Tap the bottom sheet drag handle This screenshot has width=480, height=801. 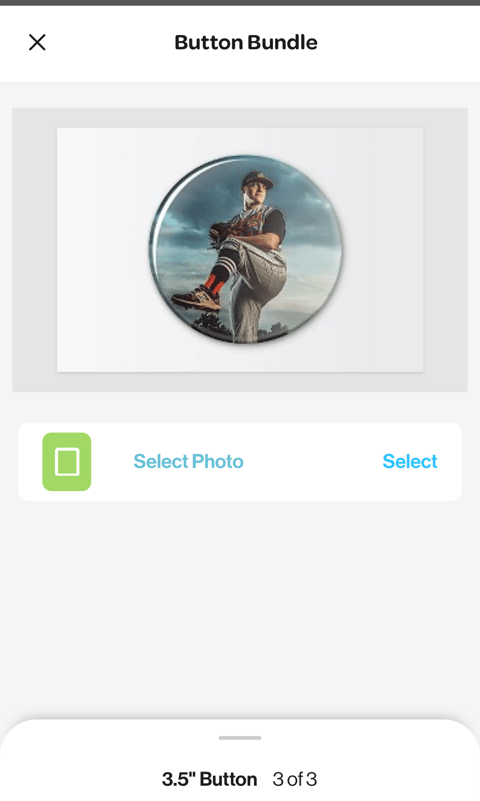pyautogui.click(x=240, y=738)
